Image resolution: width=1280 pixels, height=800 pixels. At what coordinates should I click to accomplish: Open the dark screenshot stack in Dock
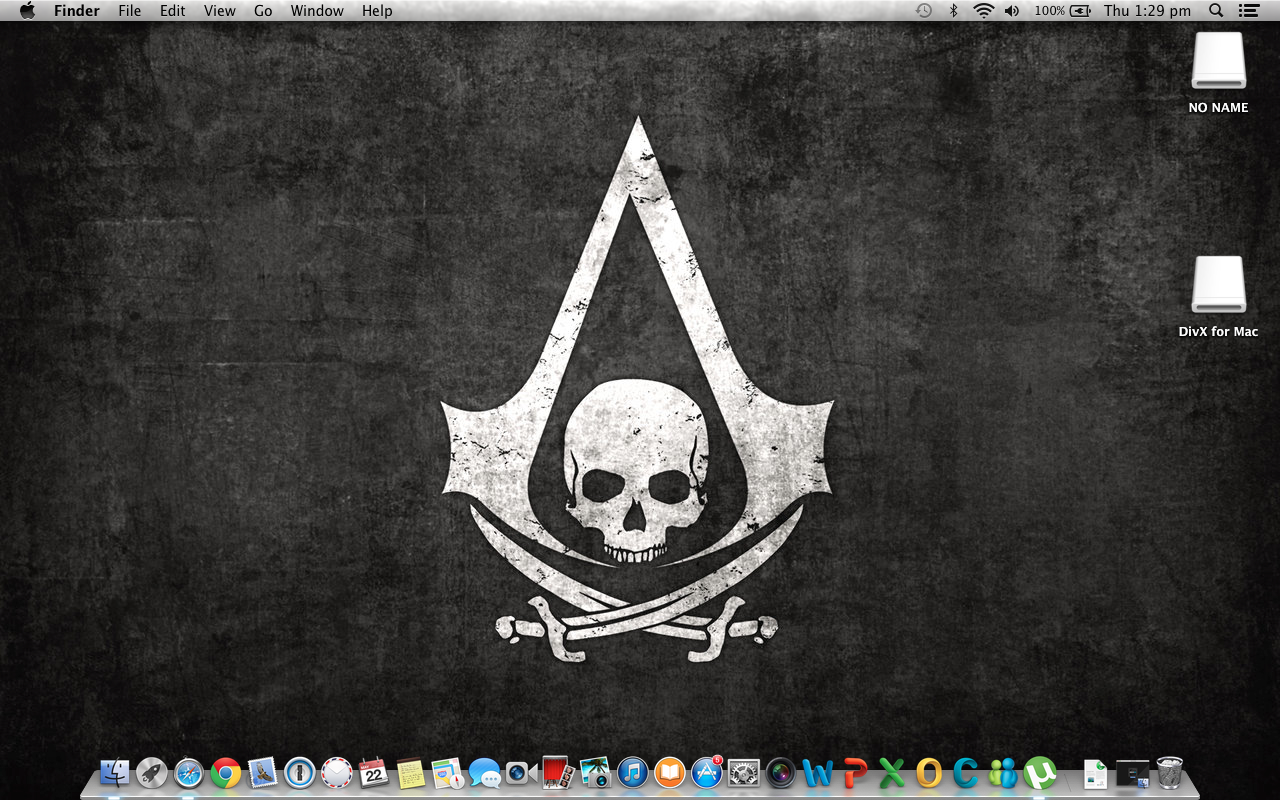pyautogui.click(x=1133, y=773)
